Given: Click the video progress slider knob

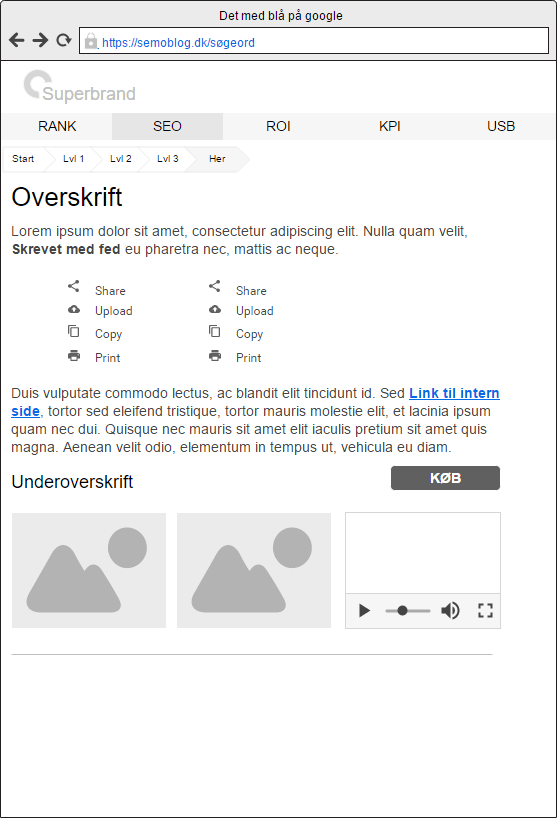Looking at the screenshot, I should point(402,610).
